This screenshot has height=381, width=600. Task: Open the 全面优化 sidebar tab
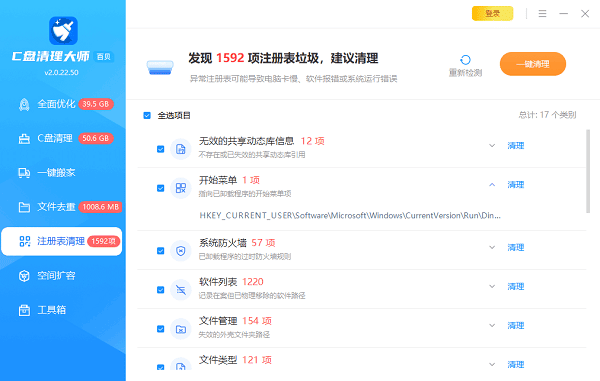click(62, 104)
